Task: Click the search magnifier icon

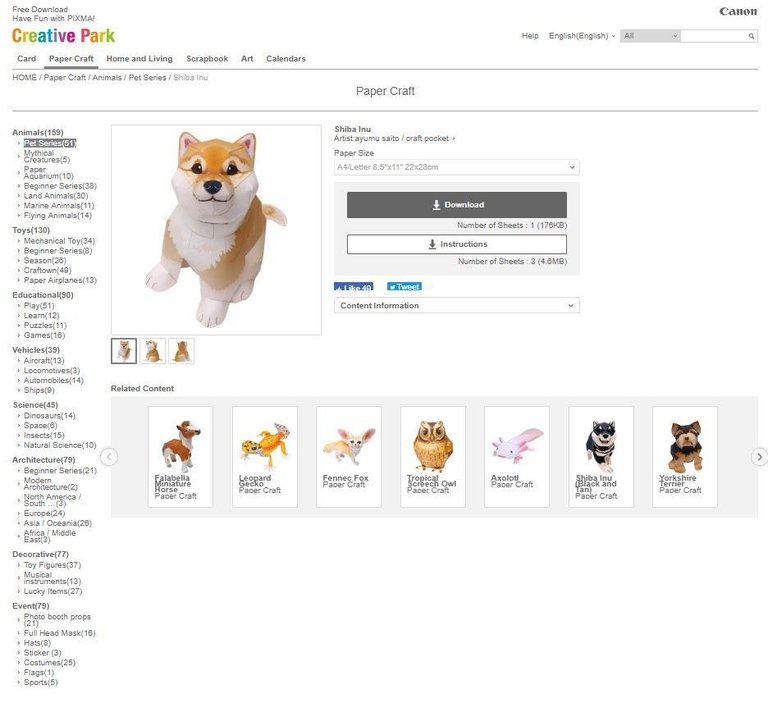Action: pyautogui.click(x=751, y=36)
